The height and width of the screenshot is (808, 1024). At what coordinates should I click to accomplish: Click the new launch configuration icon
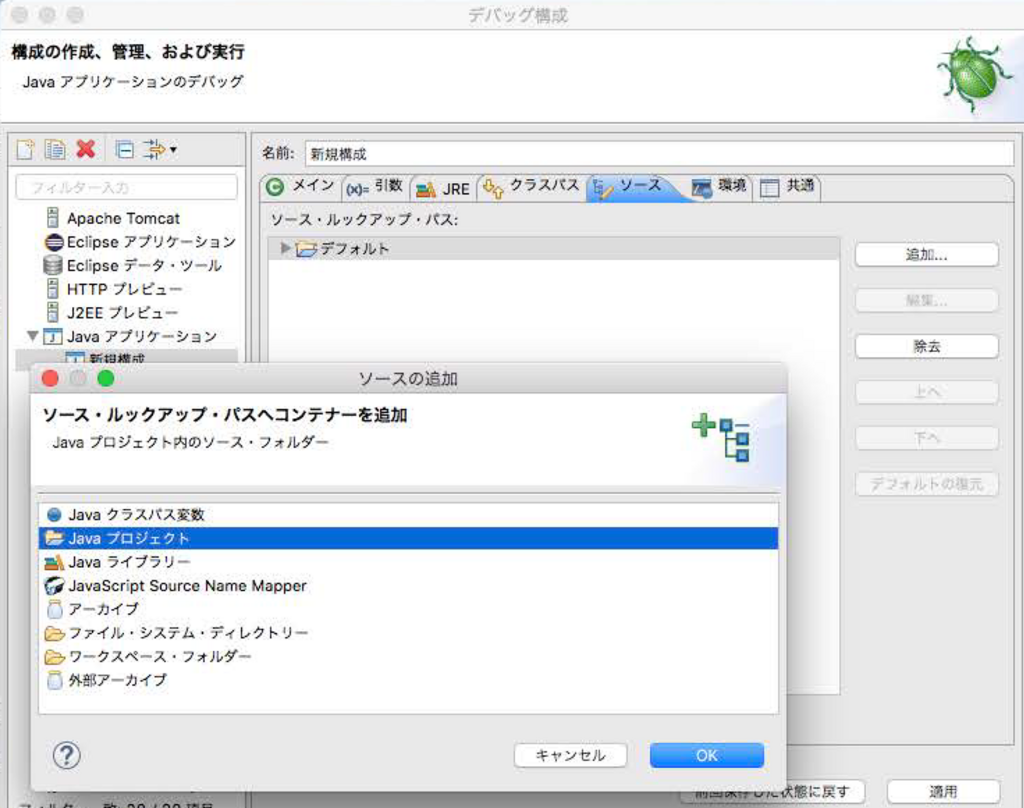pos(25,150)
